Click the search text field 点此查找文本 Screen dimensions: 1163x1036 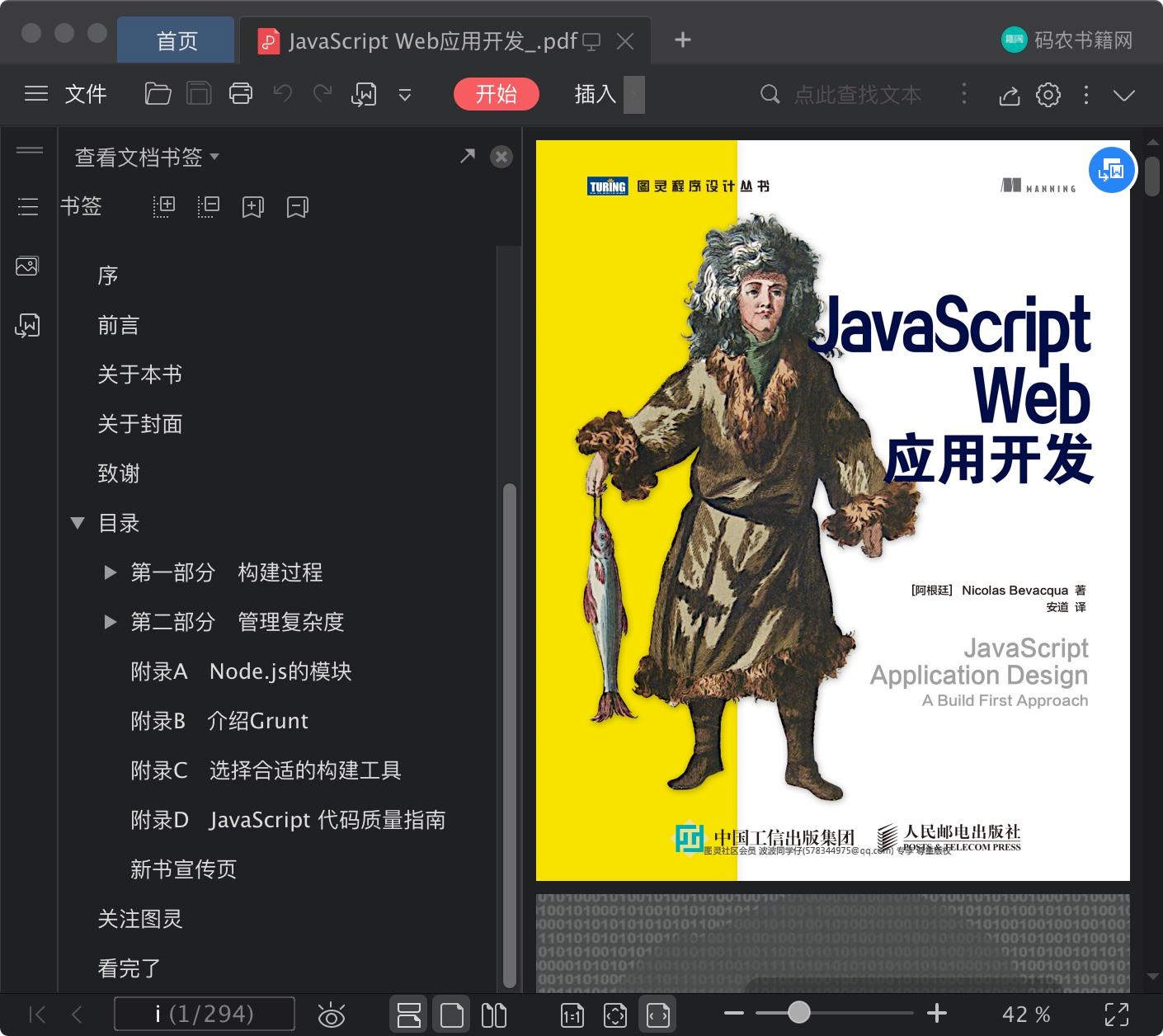point(857,95)
